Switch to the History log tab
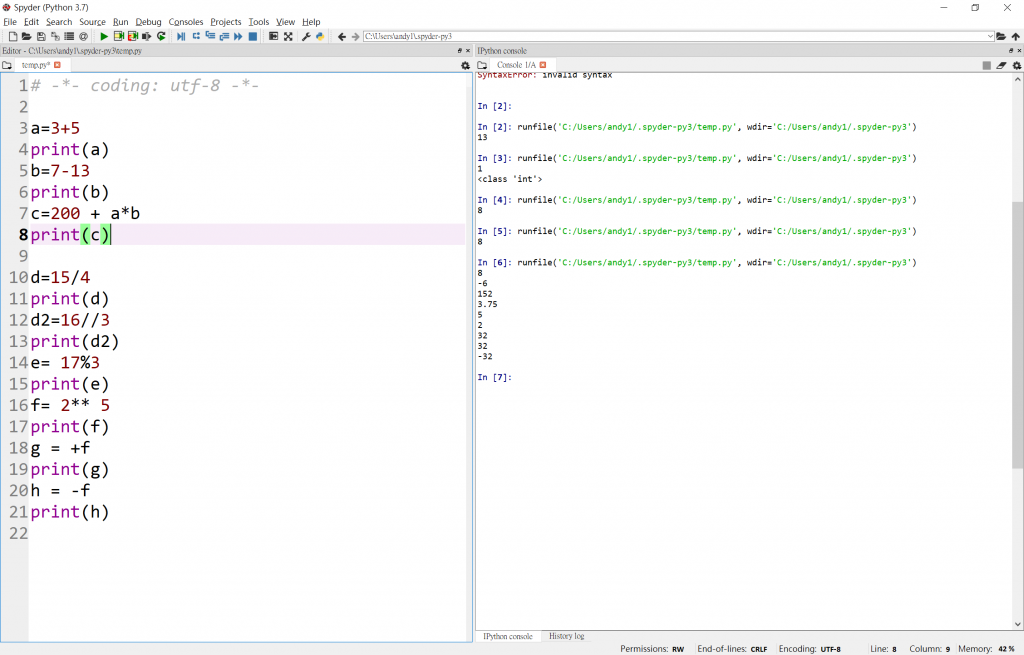This screenshot has height=655, width=1024. point(566,636)
